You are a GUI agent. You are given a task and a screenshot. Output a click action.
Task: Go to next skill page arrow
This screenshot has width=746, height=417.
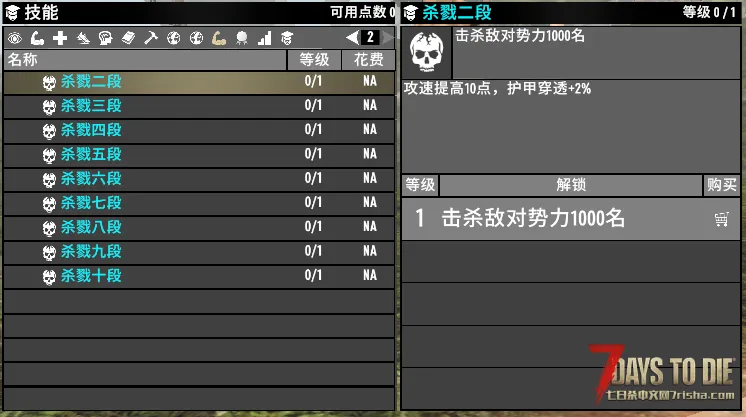[388, 37]
